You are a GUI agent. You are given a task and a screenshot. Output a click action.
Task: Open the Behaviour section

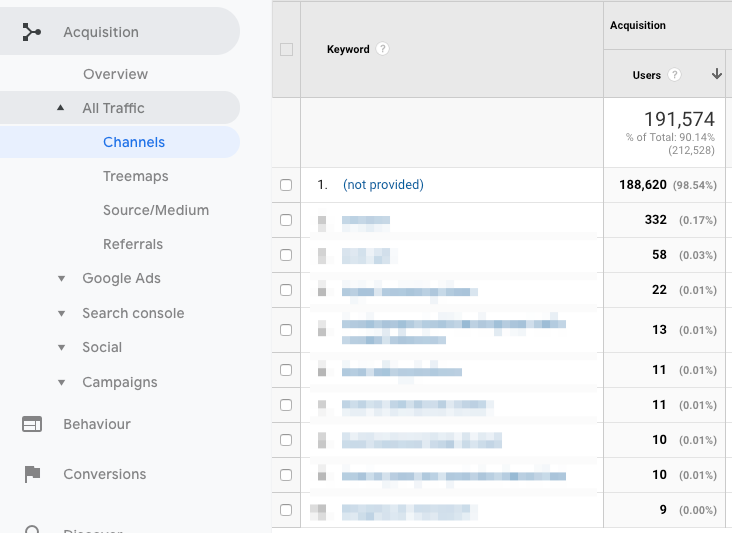click(97, 424)
